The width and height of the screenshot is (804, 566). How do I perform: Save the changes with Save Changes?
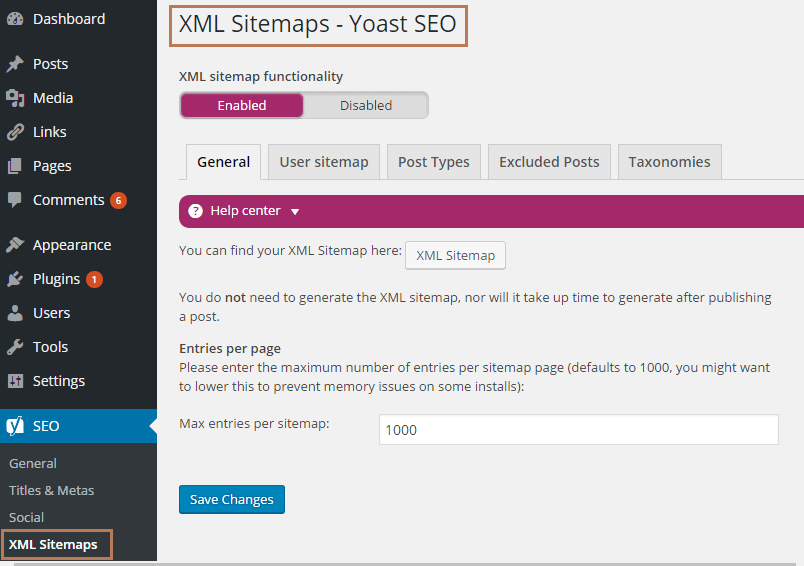tap(232, 499)
